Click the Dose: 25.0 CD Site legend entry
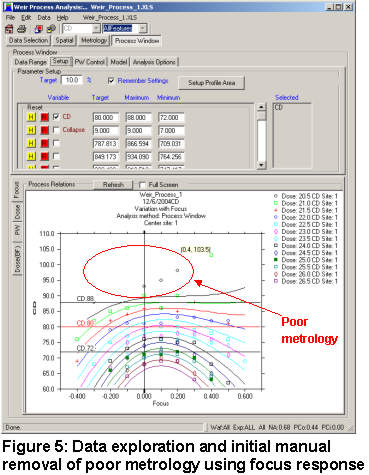Image resolution: width=369 pixels, height=475 pixels. point(306,260)
